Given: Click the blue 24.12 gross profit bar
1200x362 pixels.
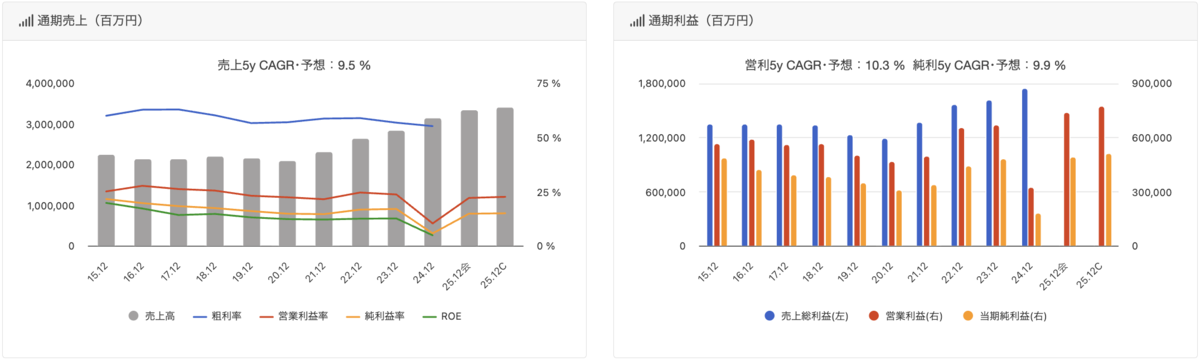Looking at the screenshot, I should [1025, 168].
